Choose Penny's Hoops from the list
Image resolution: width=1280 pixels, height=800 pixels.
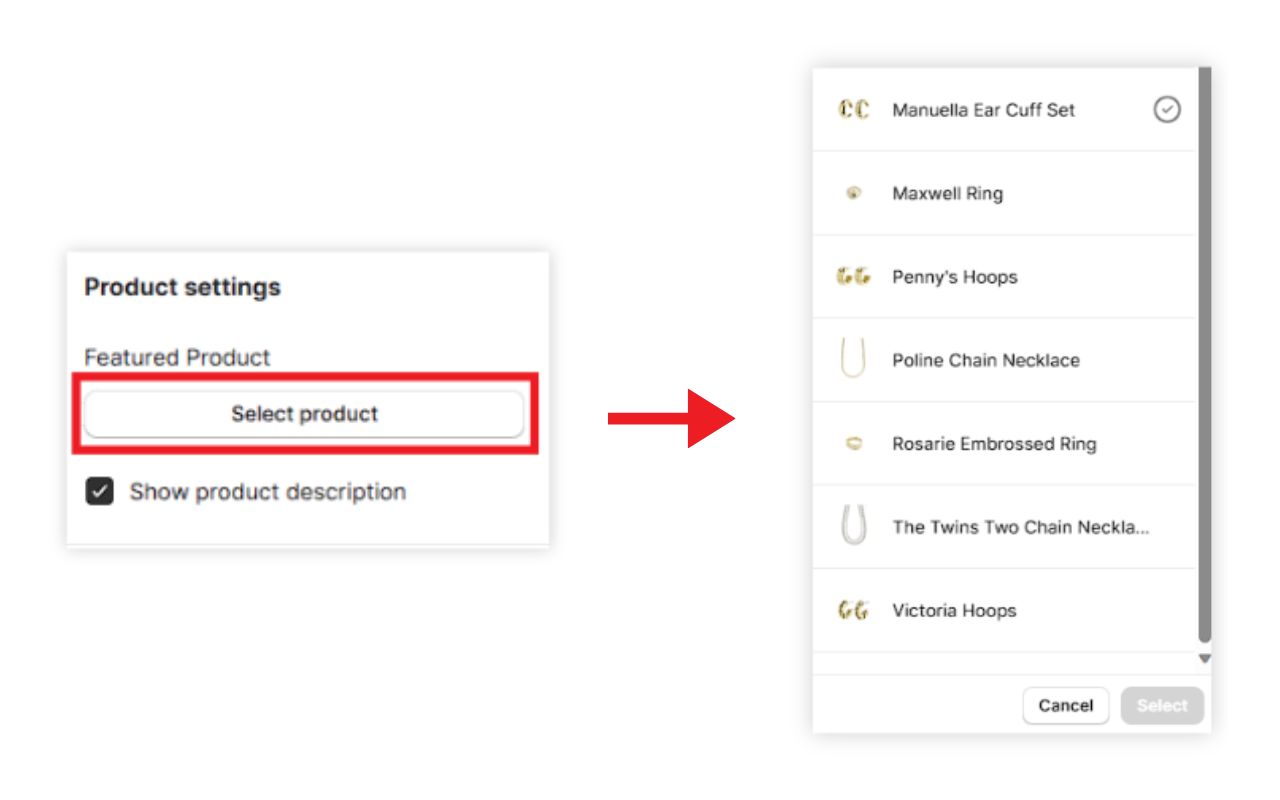(954, 277)
